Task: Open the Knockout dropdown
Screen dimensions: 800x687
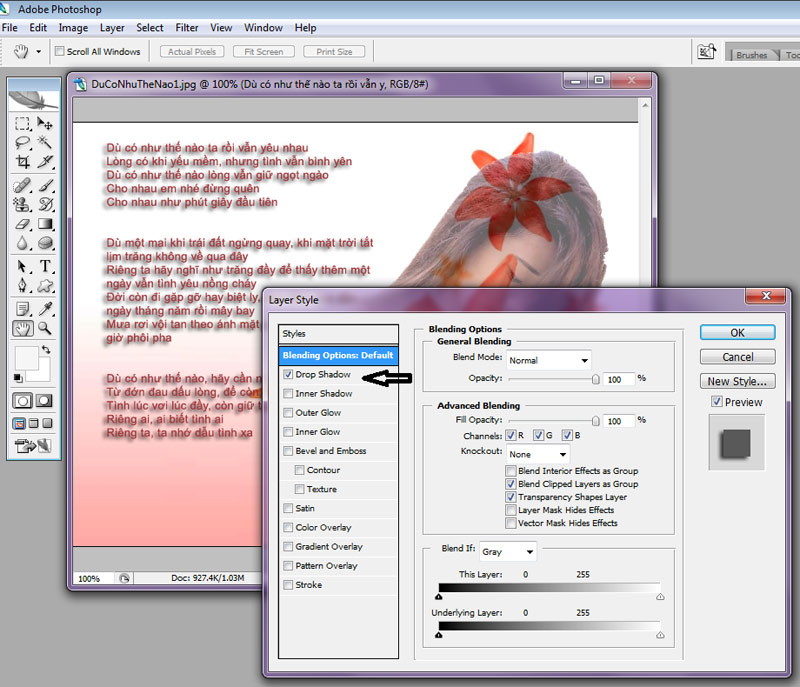Action: (x=537, y=454)
